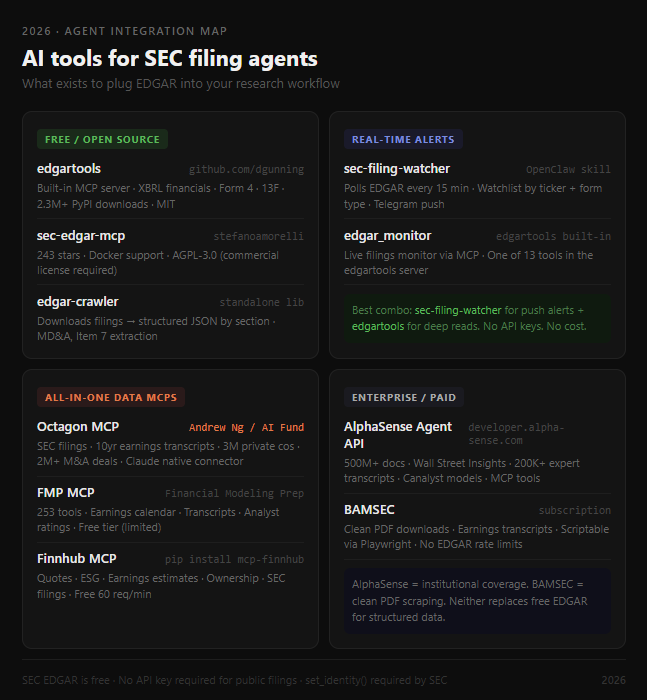Select the Finnhub MCP title
Screen dimensions: 647x700
(77, 559)
